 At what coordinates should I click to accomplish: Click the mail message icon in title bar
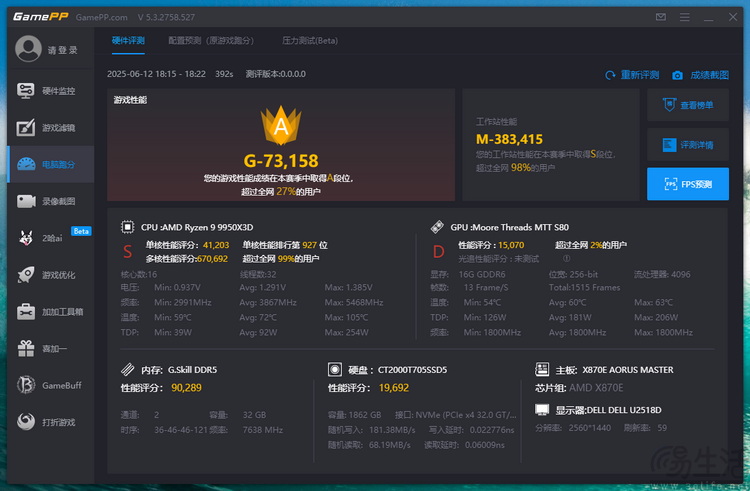pos(661,17)
